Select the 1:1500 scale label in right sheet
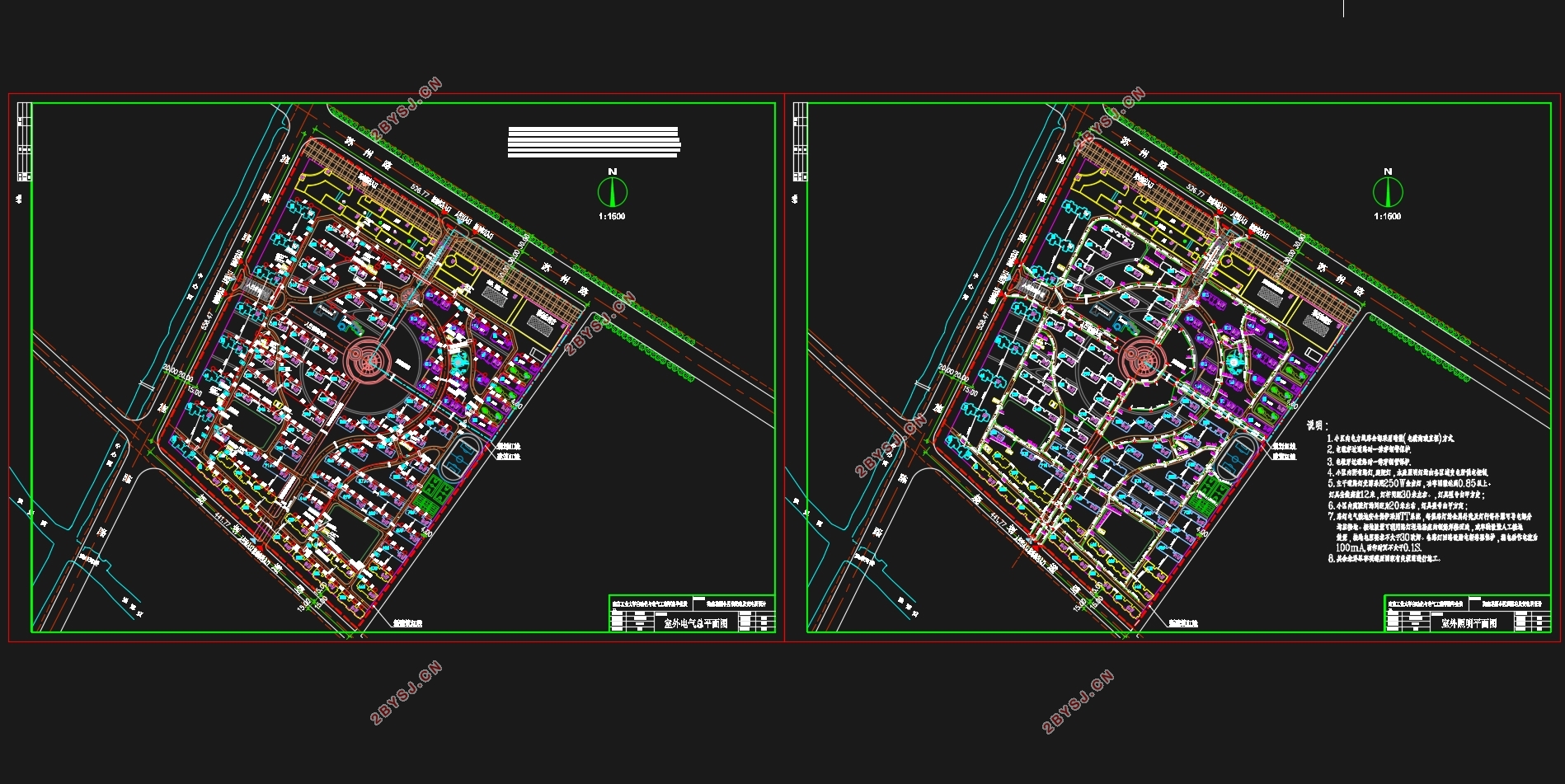The image size is (1565, 784). [x=1387, y=216]
